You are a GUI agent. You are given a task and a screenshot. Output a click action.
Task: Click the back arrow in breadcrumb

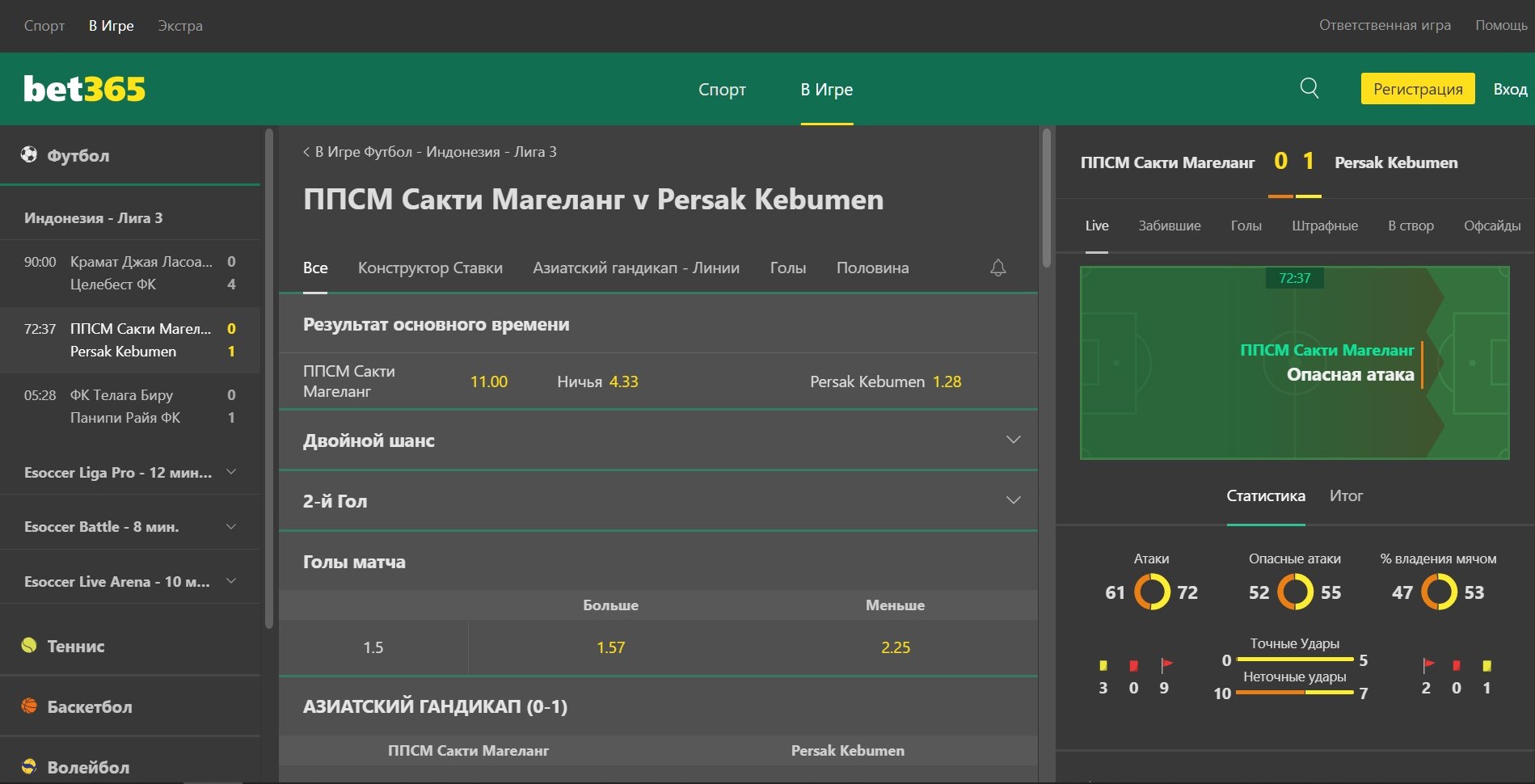coord(306,152)
